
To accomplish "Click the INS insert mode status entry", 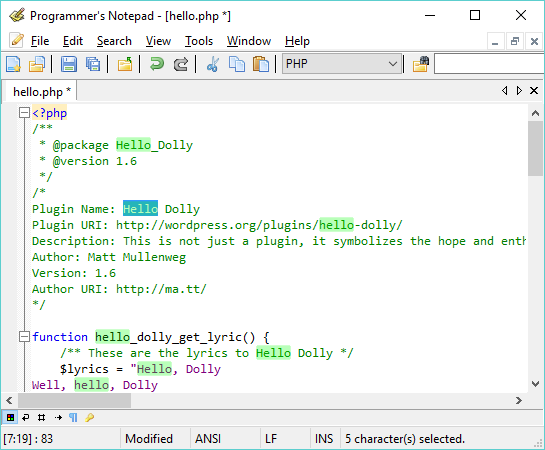I will (324, 439).
